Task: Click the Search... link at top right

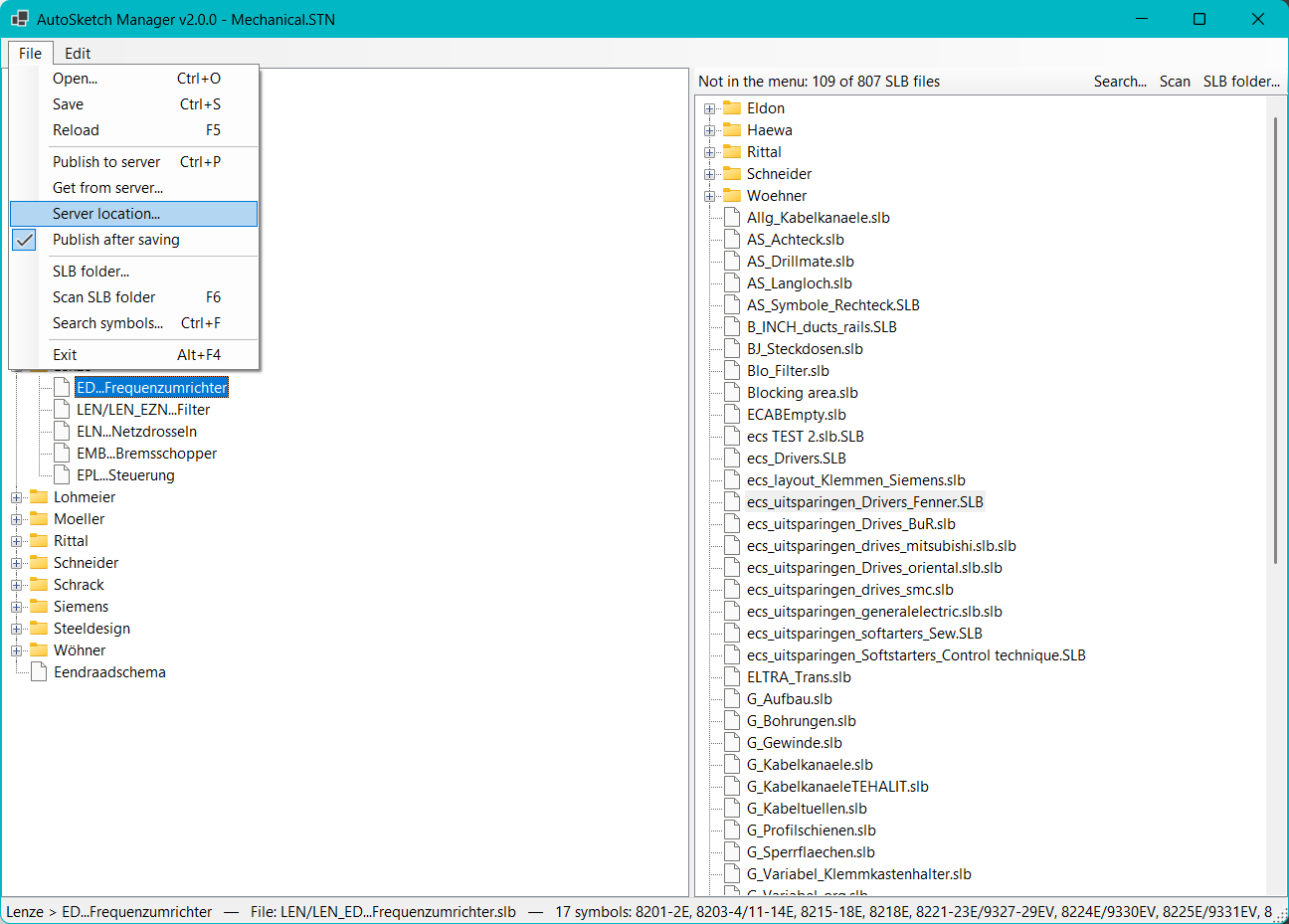Action: pyautogui.click(x=1120, y=82)
